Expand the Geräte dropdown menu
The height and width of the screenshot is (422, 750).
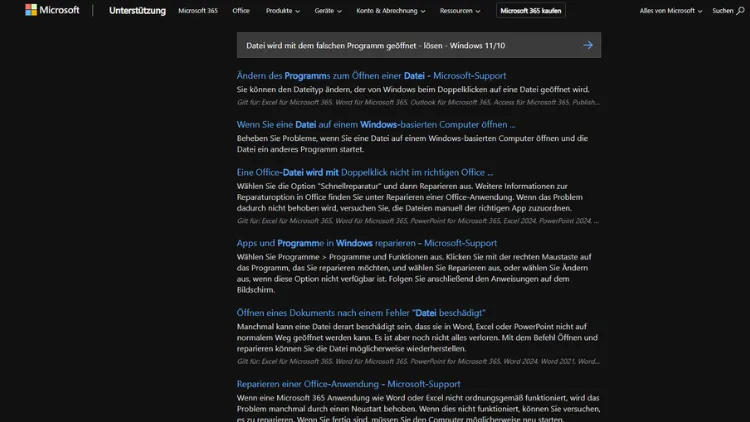click(x=327, y=11)
